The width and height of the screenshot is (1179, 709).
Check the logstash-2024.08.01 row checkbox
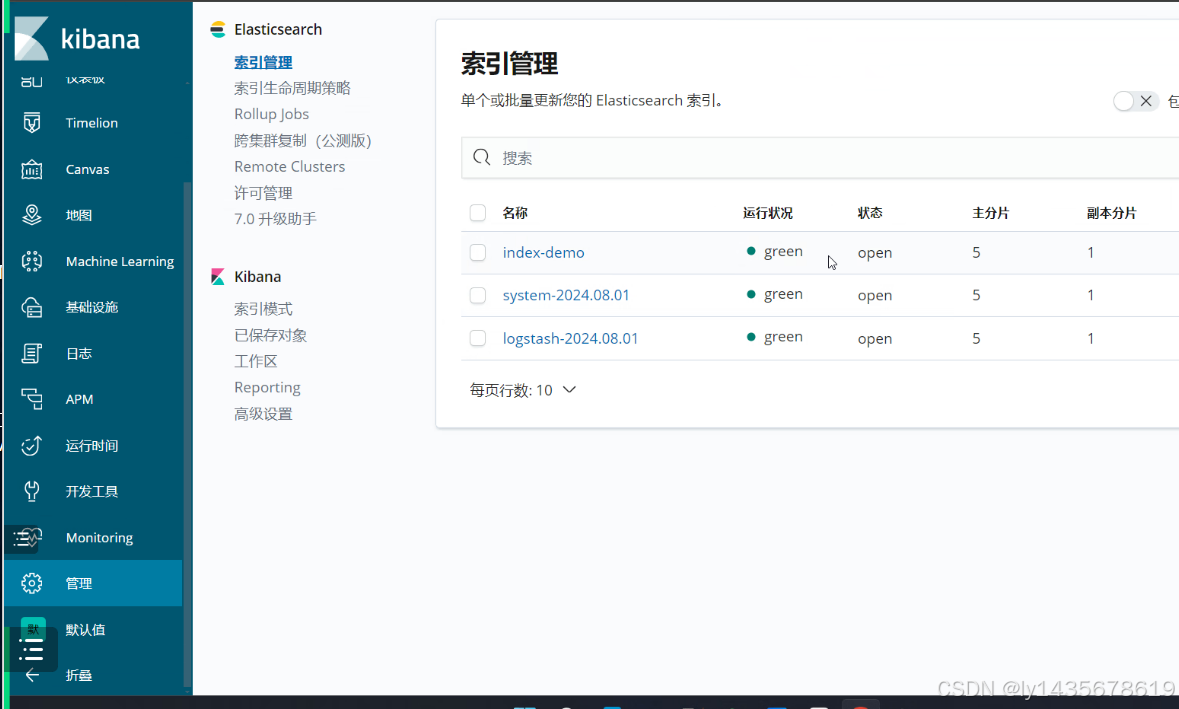point(477,338)
